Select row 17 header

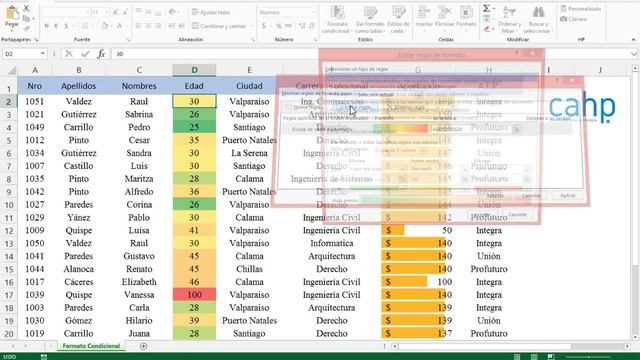[x=9, y=295]
